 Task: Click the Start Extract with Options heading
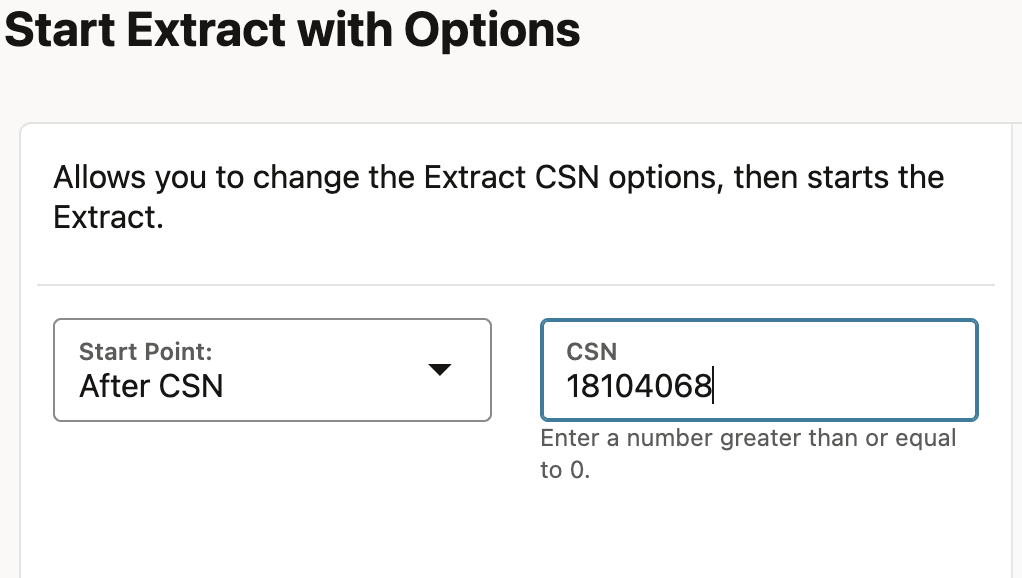click(x=290, y=30)
